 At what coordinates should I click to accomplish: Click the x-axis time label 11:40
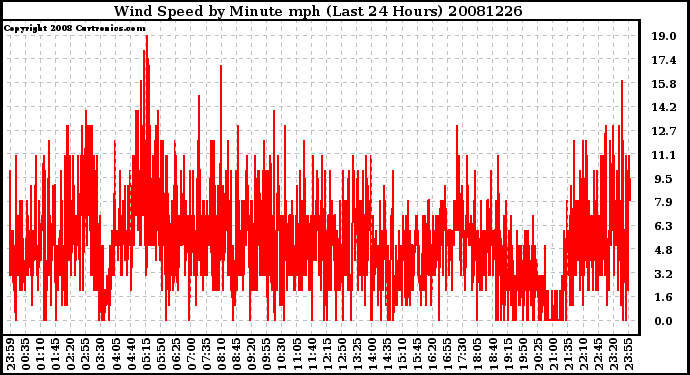(312, 355)
